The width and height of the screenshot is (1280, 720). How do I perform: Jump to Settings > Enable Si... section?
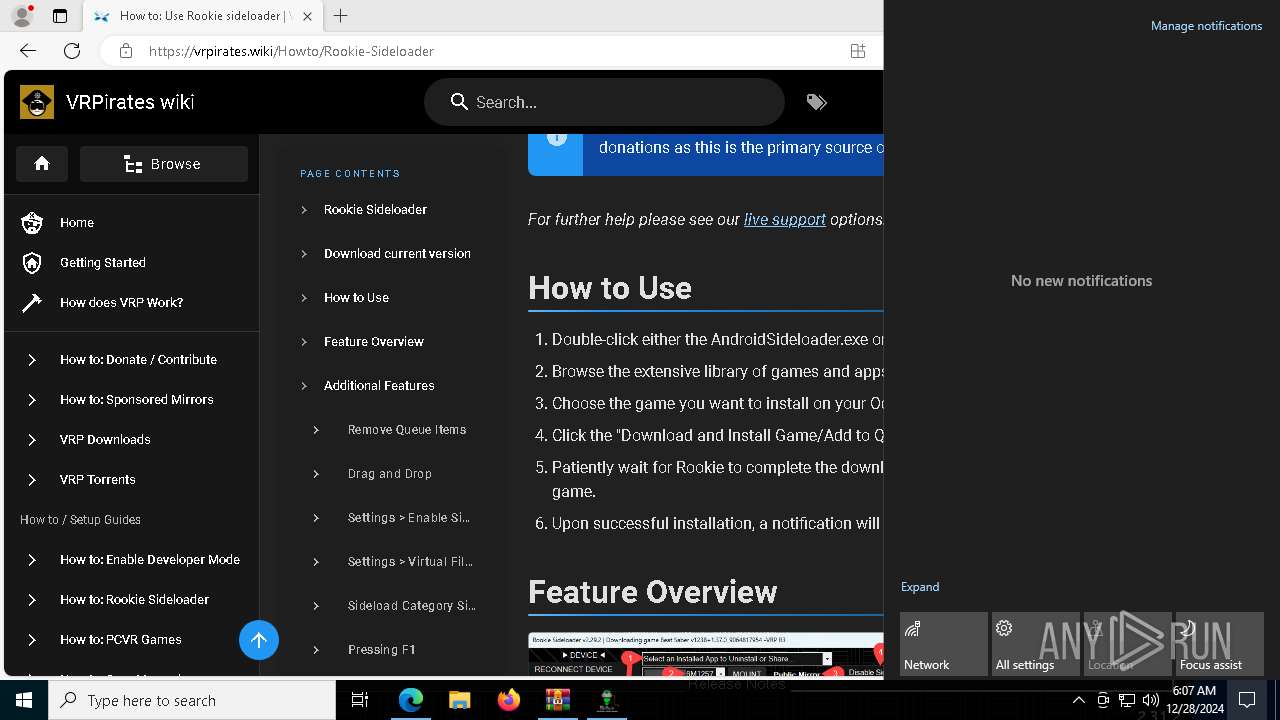tap(409, 517)
